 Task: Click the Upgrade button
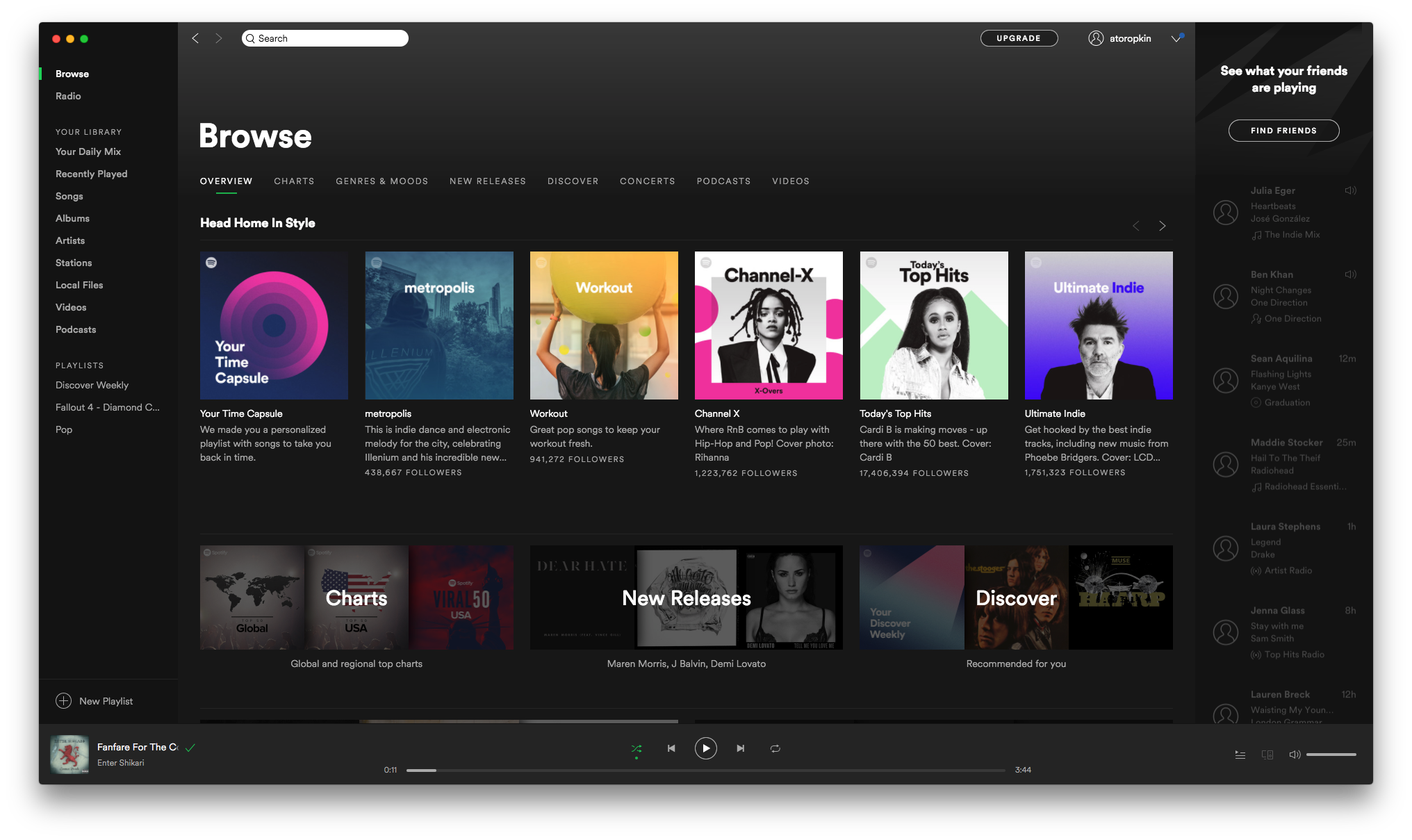[1019, 38]
